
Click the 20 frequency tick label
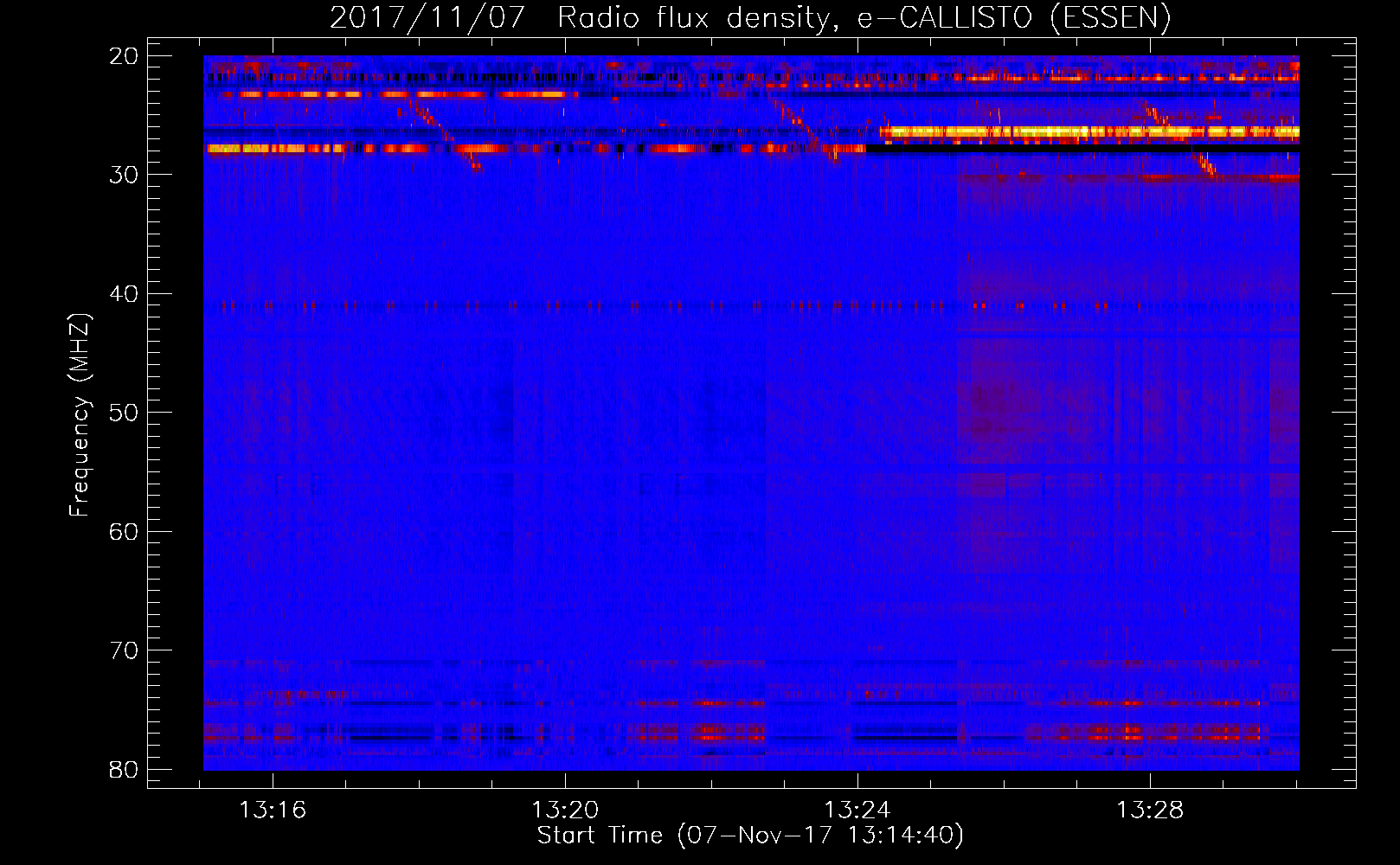124,56
